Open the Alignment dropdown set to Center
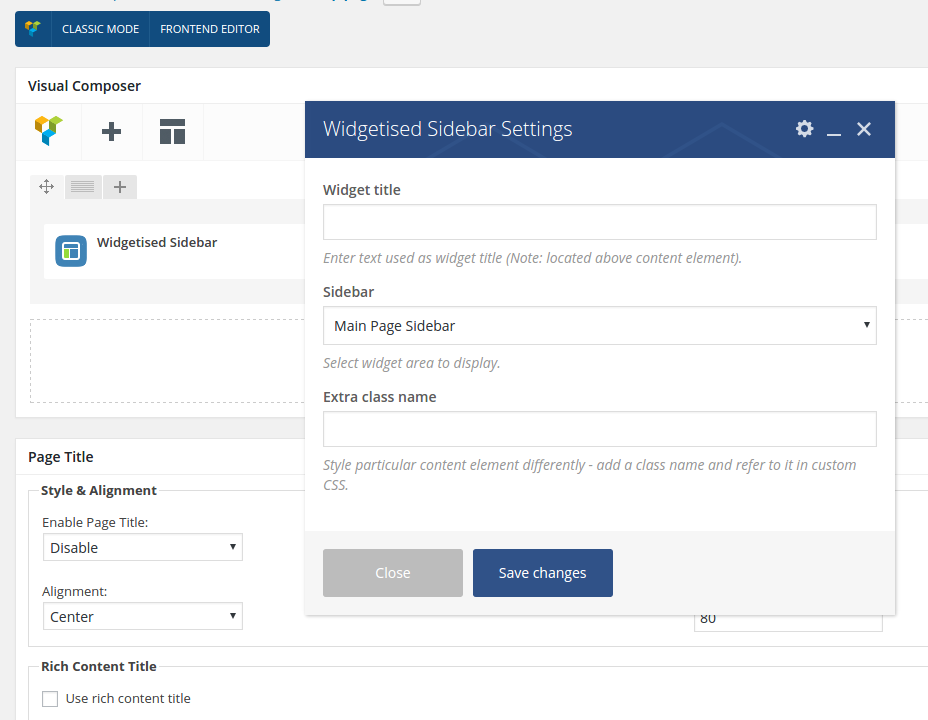Image resolution: width=928 pixels, height=720 pixels. point(142,616)
